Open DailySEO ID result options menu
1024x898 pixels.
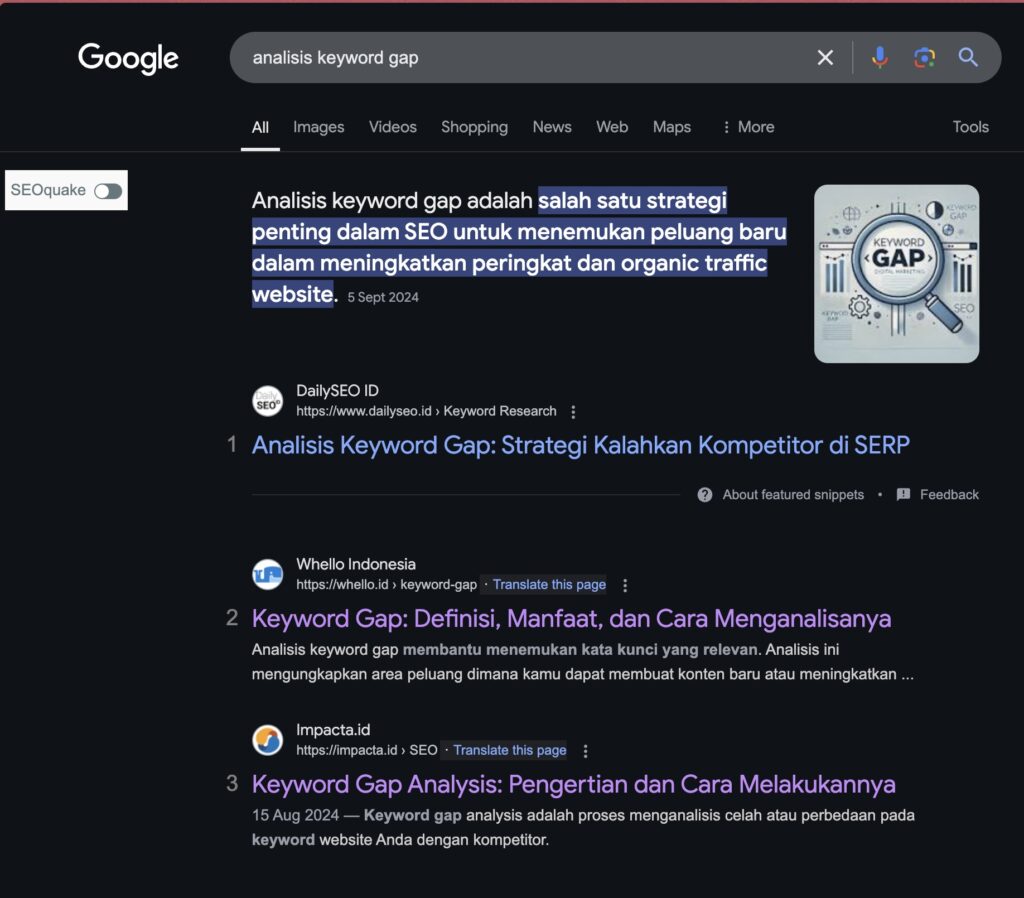(x=573, y=411)
